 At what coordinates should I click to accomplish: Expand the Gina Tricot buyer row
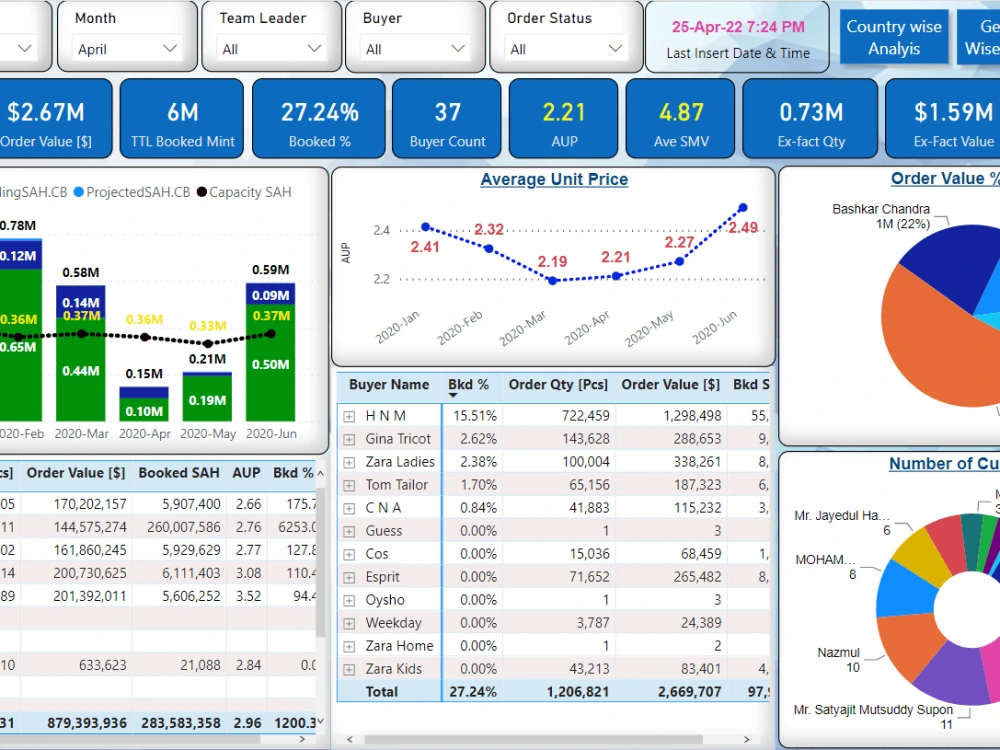(x=349, y=438)
